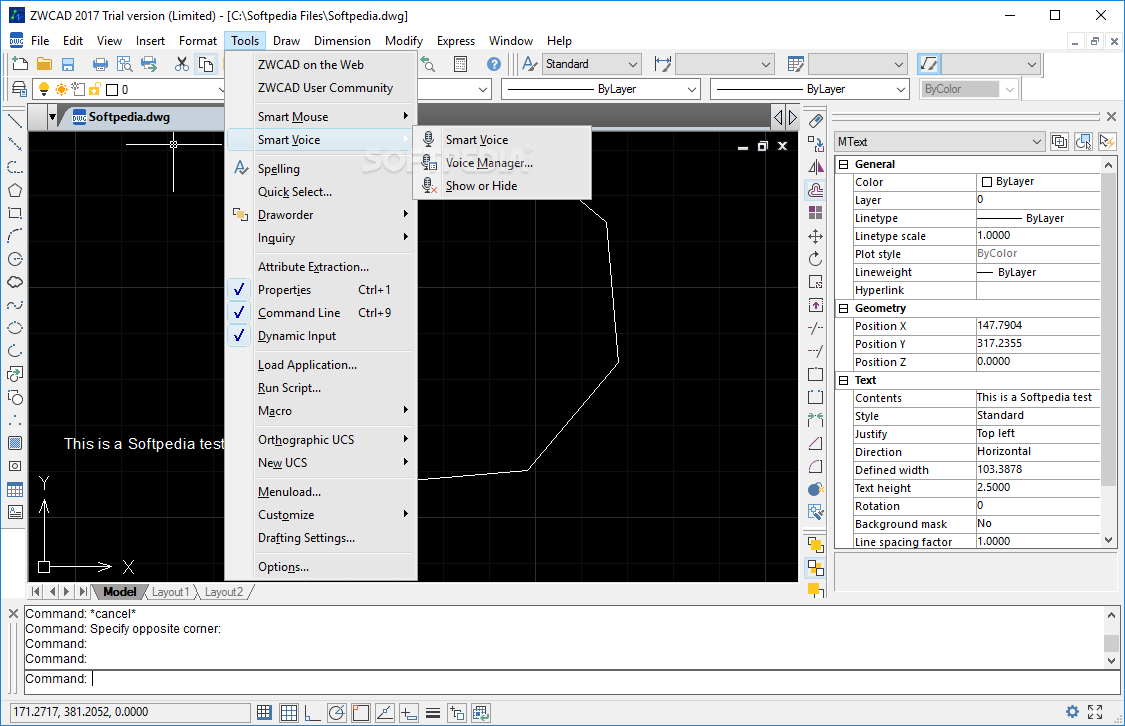Toggle Dynamic Input checkmark in Tools menu
This screenshot has width=1125, height=726.
point(240,335)
